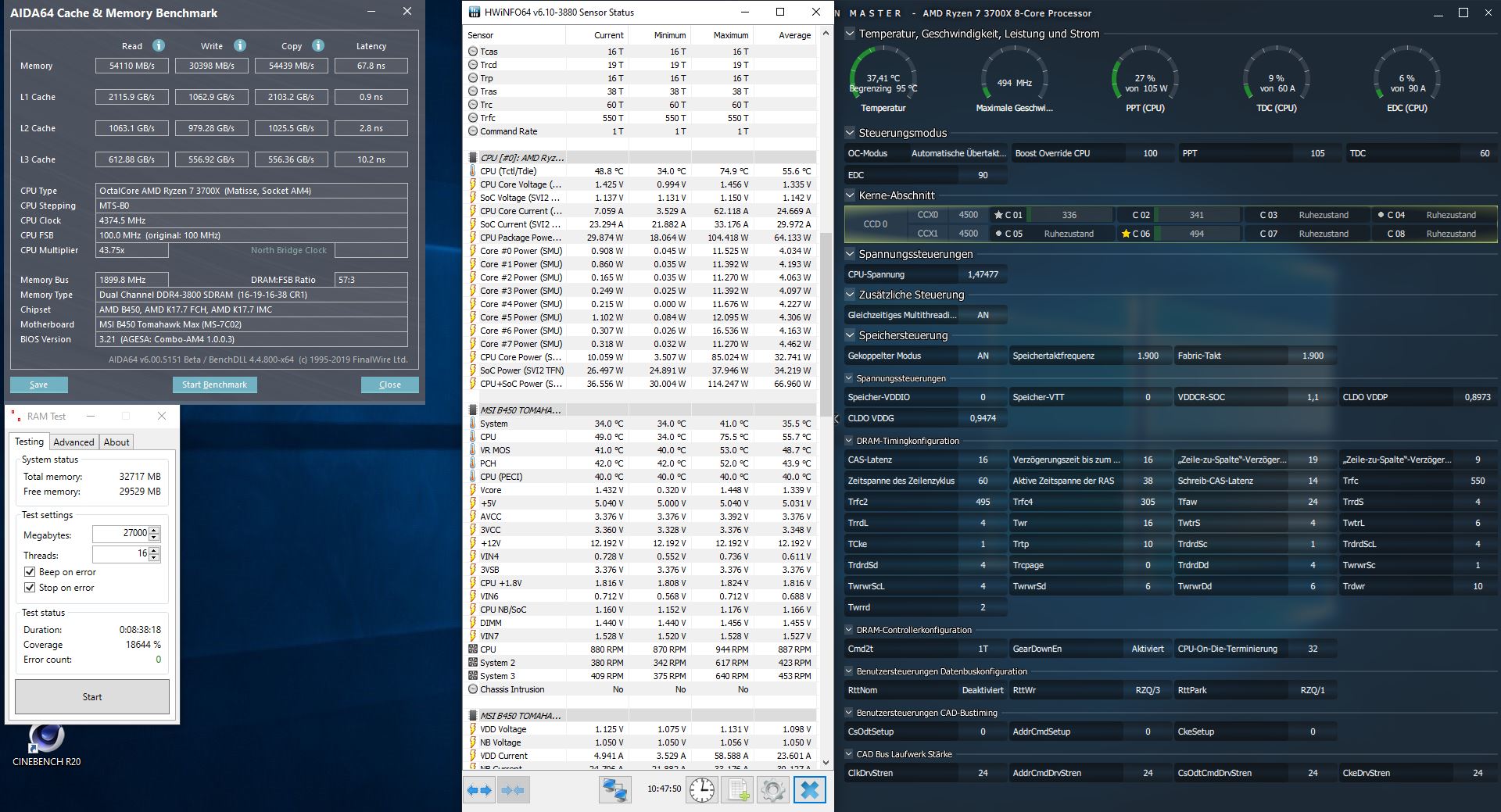Toggle Gekoppelter Modus AN setting

[x=983, y=356]
